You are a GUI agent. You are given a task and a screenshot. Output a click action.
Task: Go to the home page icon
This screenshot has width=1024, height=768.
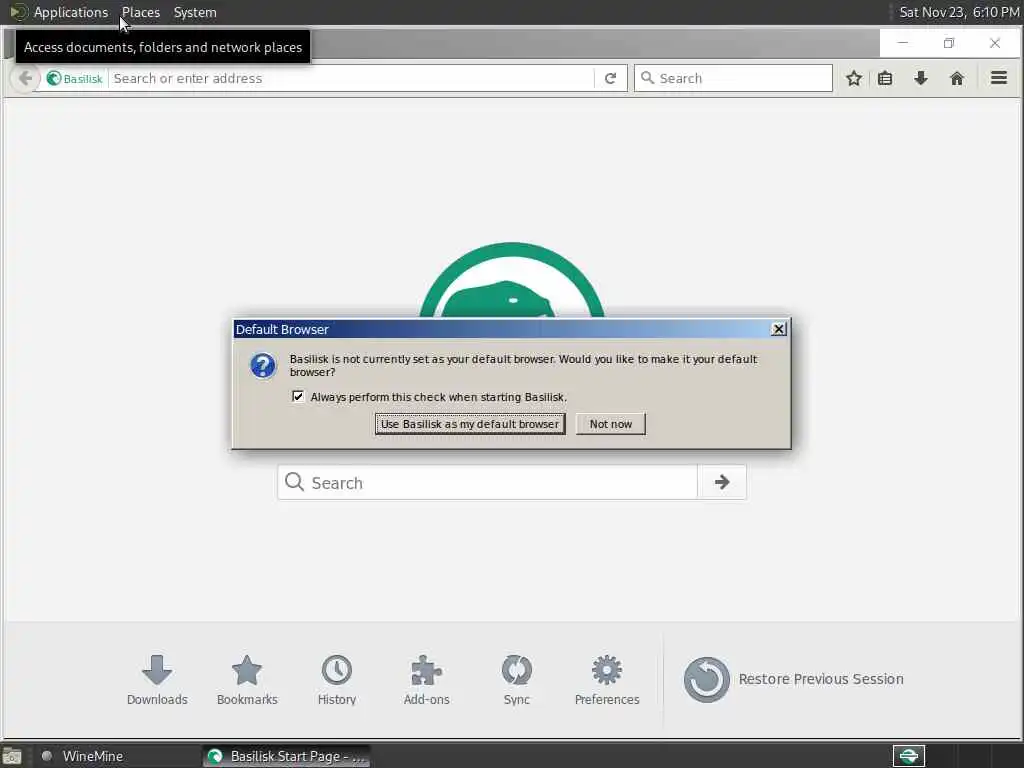957,78
